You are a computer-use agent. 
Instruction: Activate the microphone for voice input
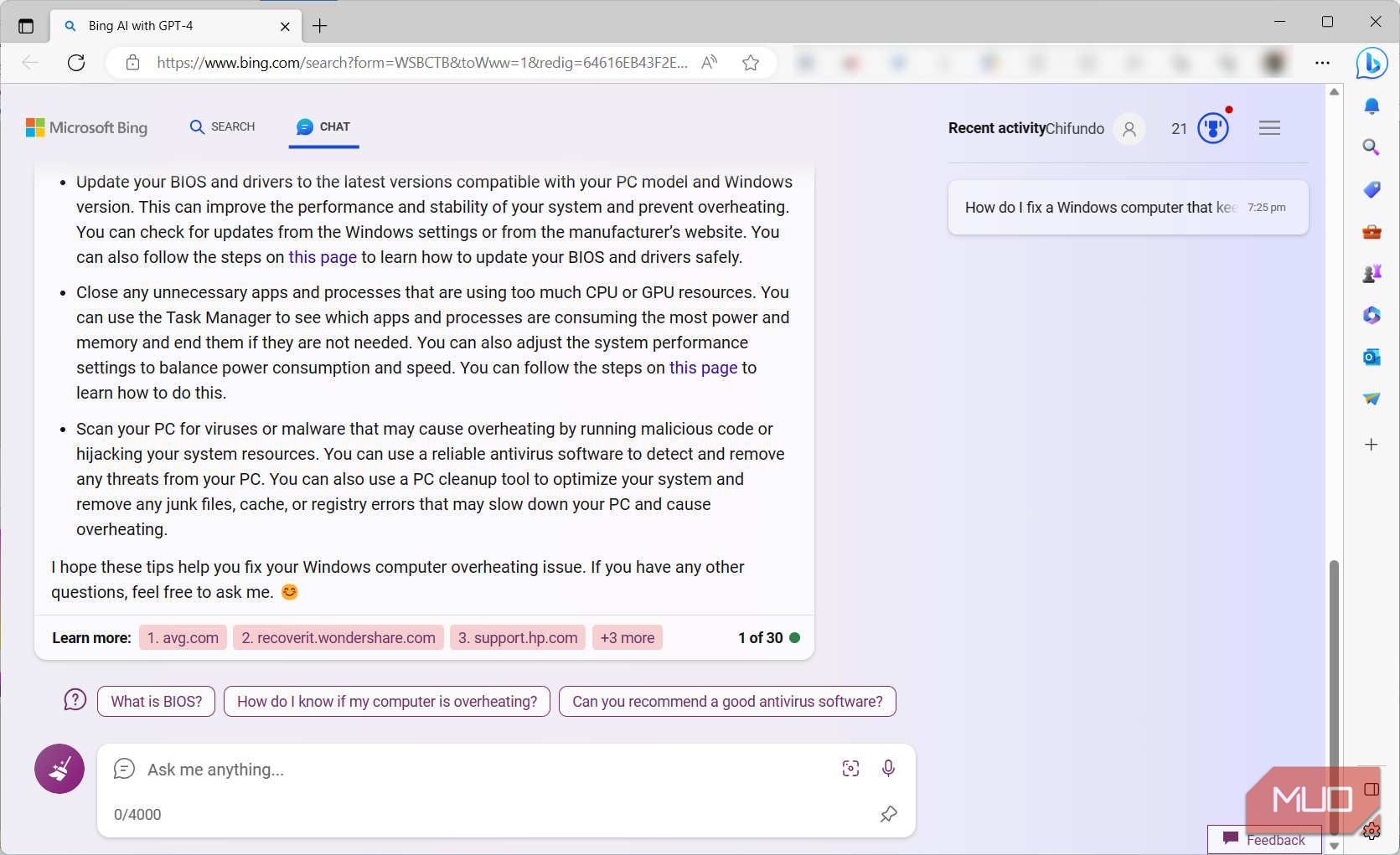(888, 768)
